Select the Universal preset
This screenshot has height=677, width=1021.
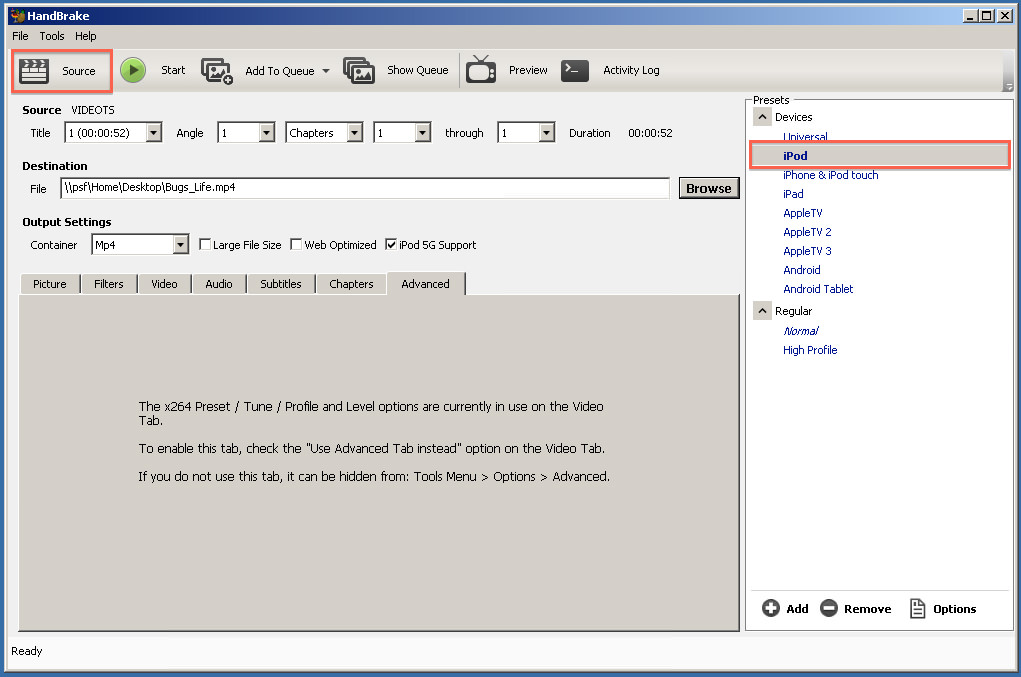point(805,137)
